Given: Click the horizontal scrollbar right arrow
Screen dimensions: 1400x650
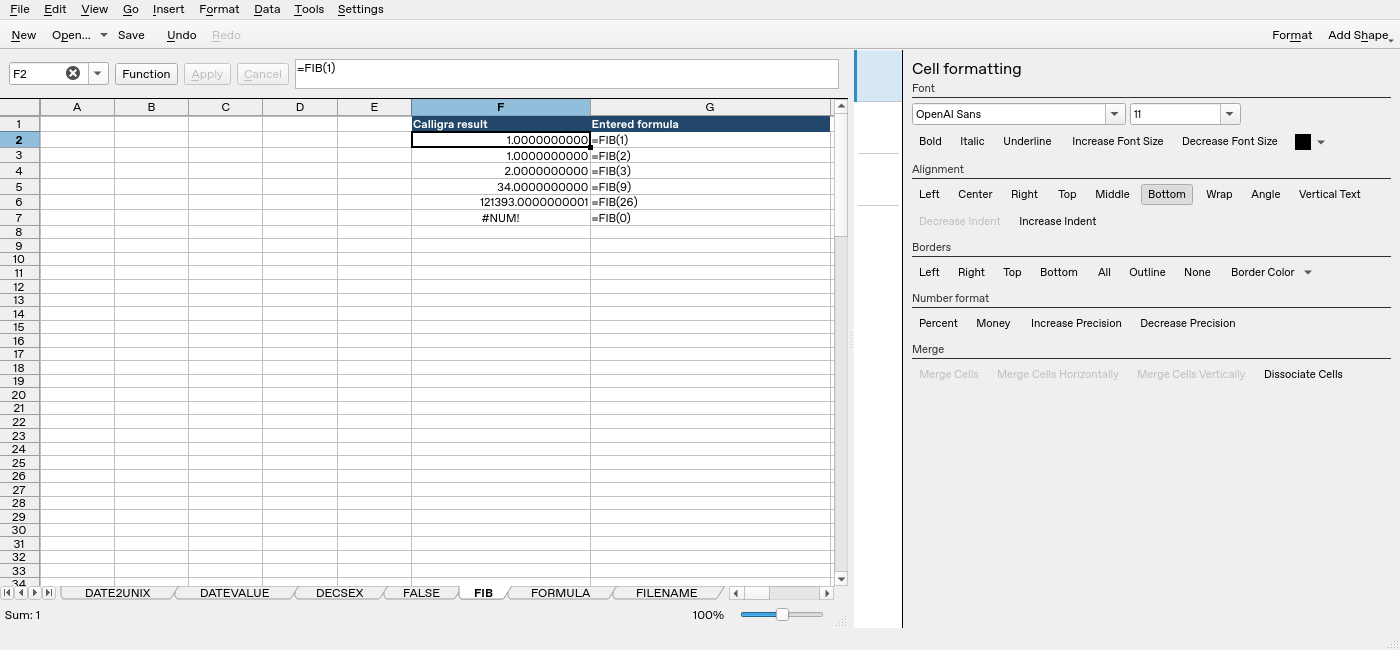Looking at the screenshot, I should coord(826,593).
